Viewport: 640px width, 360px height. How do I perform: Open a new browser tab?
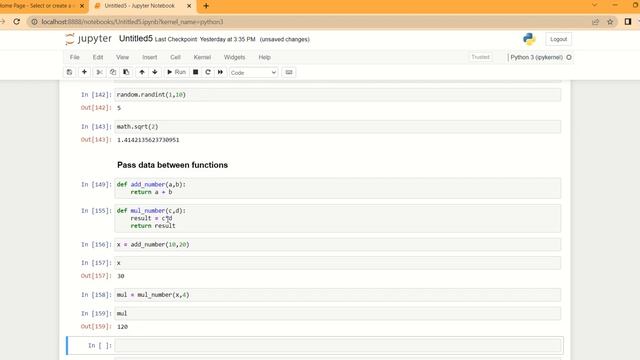tap(206, 6)
